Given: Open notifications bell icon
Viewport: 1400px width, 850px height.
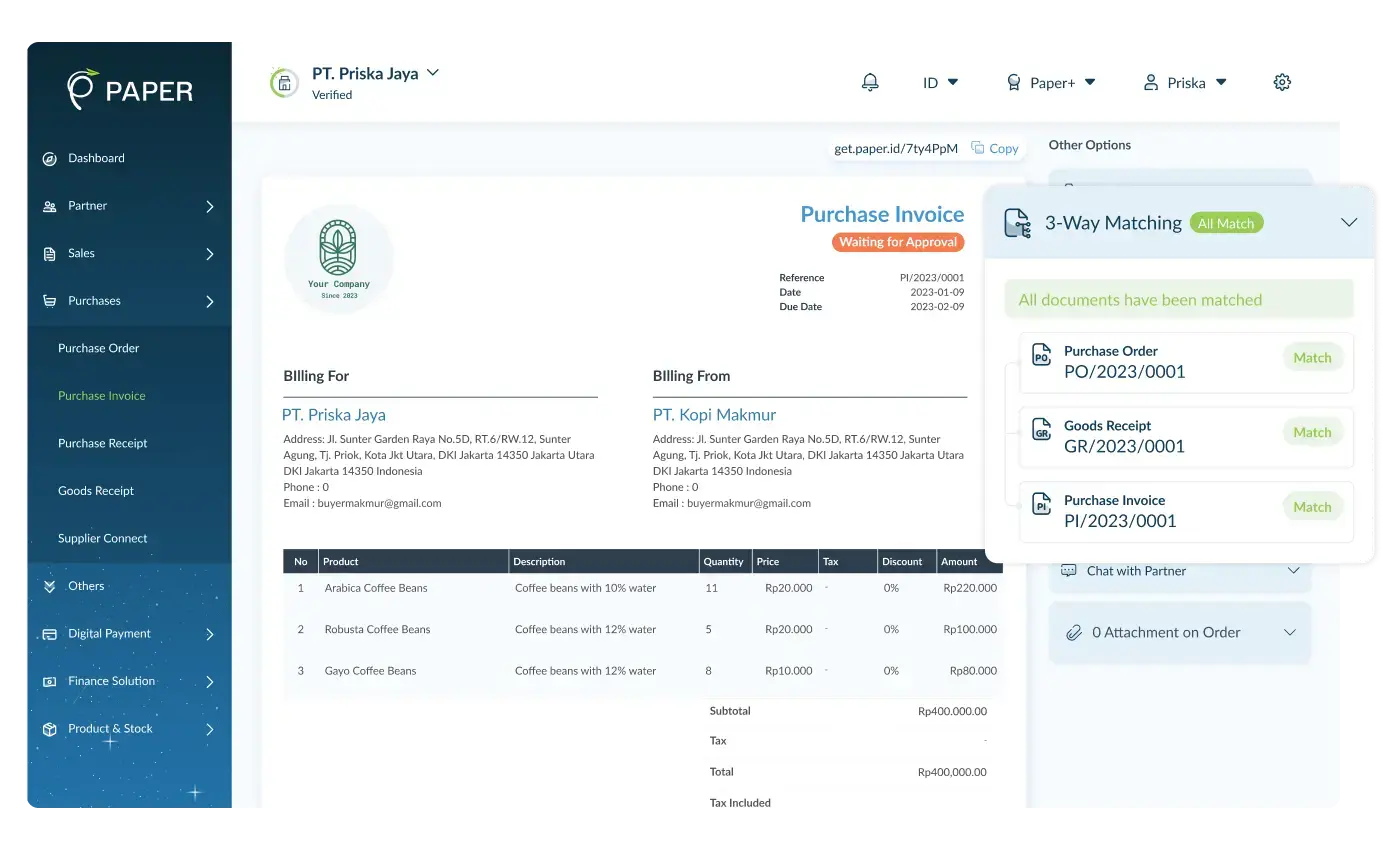Looking at the screenshot, I should (x=870, y=82).
